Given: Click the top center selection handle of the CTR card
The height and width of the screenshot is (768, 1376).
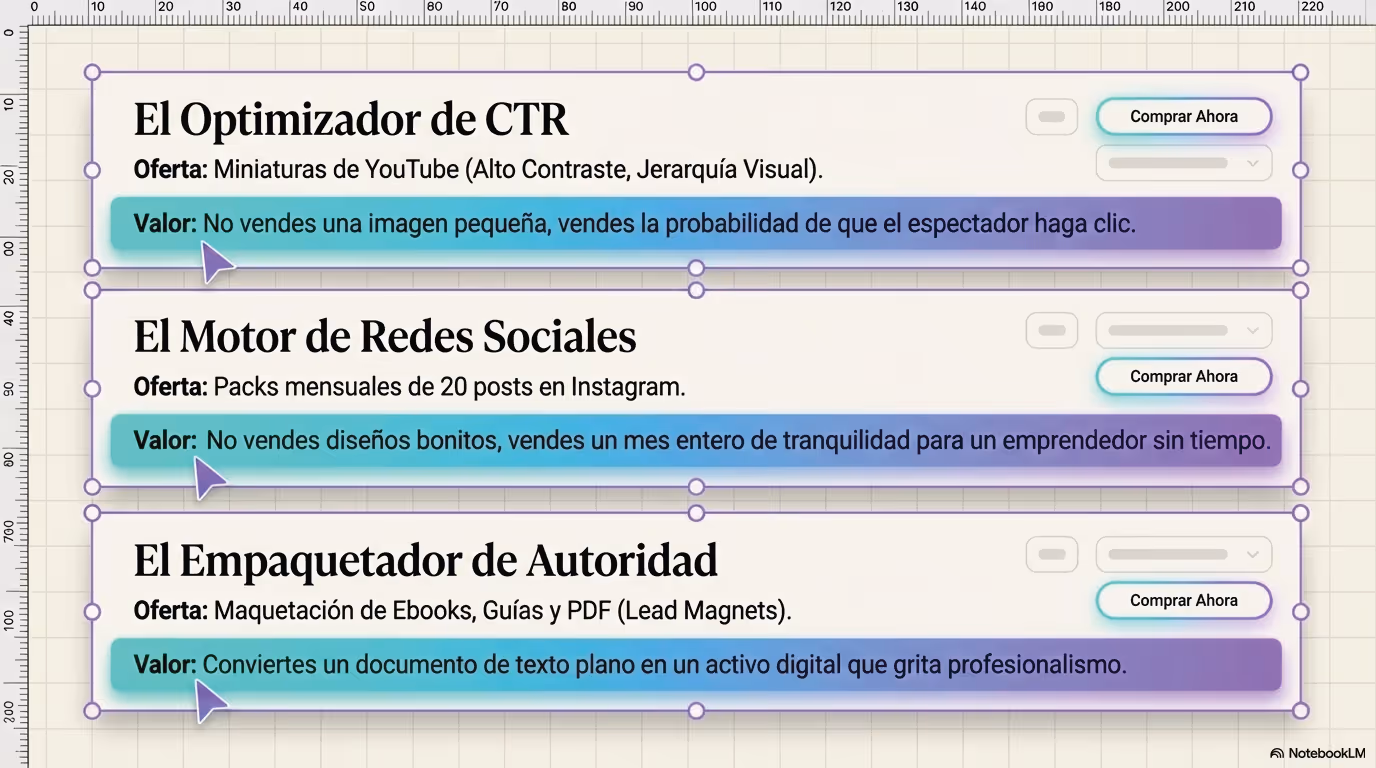Looking at the screenshot, I should pyautogui.click(x=696, y=71).
